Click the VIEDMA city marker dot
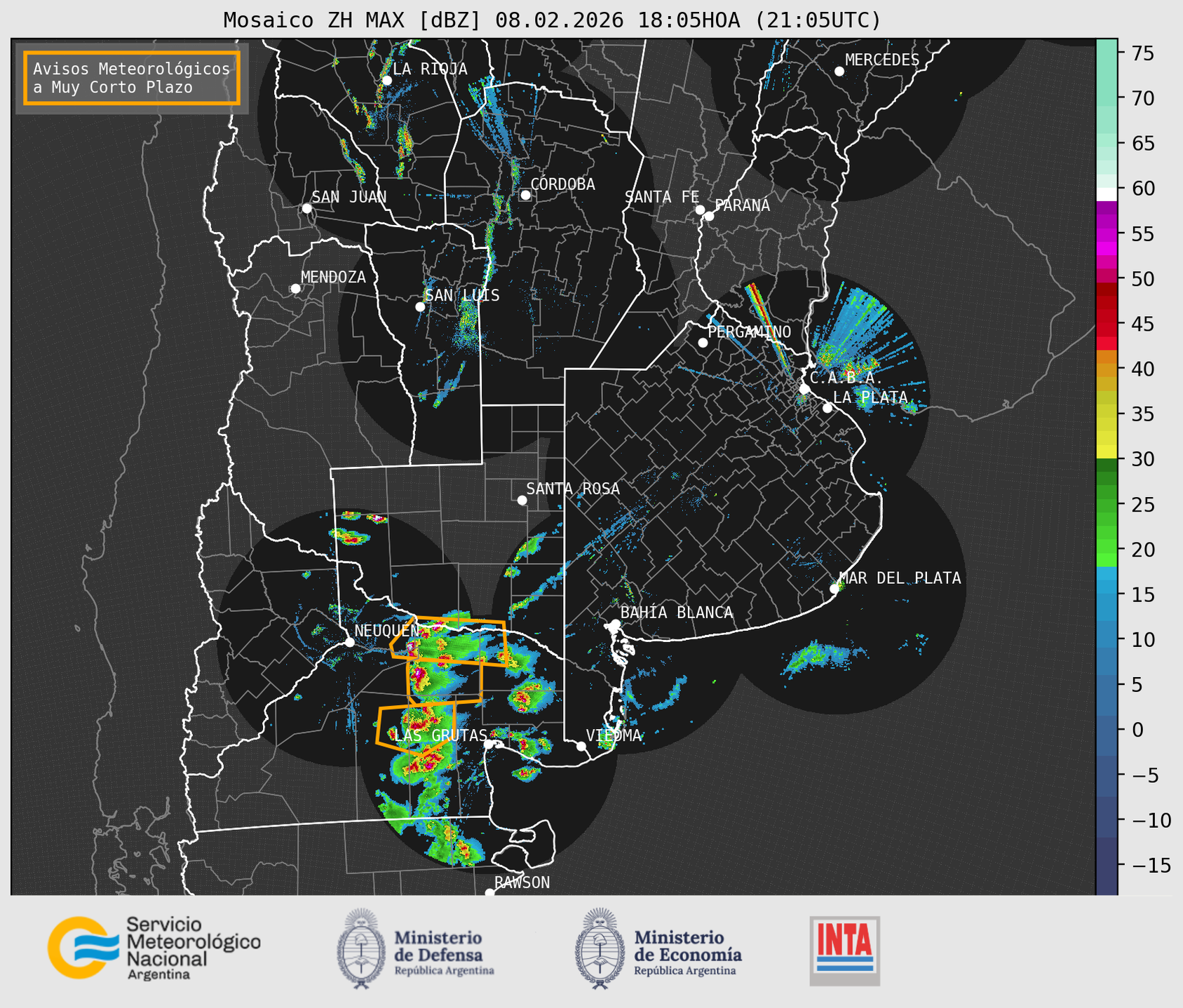The height and width of the screenshot is (1008, 1183). (x=581, y=746)
